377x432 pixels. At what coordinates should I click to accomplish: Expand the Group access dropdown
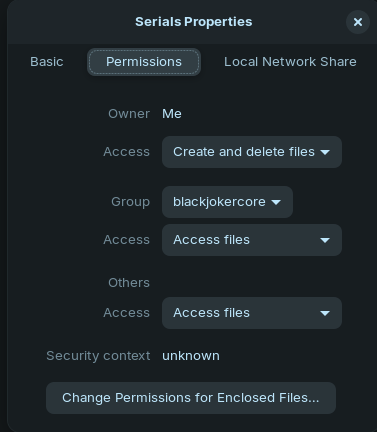252,240
